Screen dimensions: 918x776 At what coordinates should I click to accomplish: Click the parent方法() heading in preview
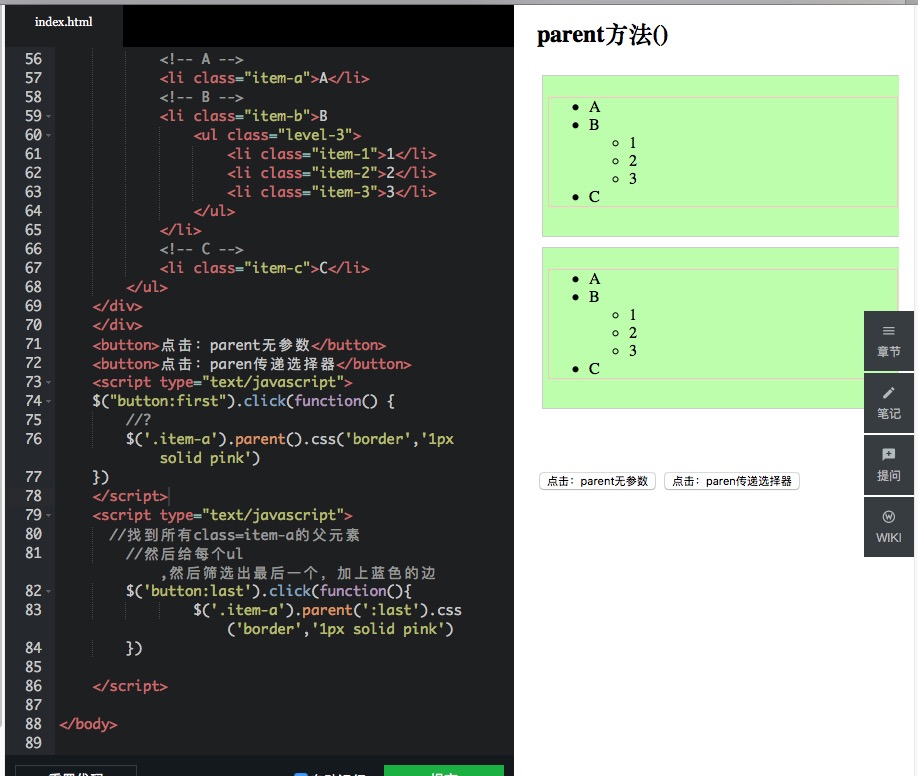point(602,35)
